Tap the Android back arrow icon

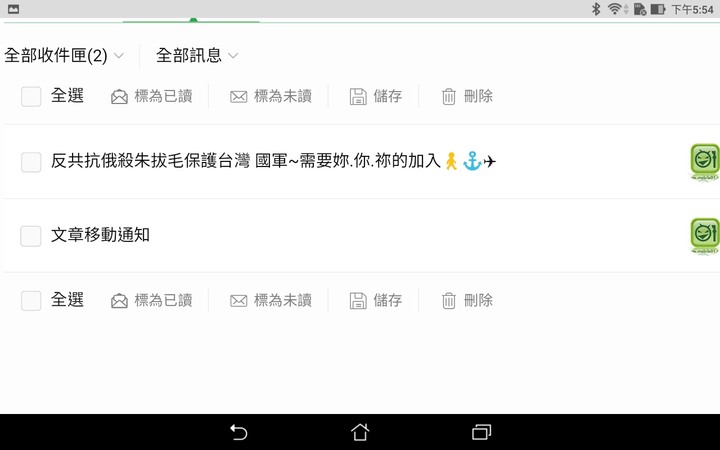[238, 433]
